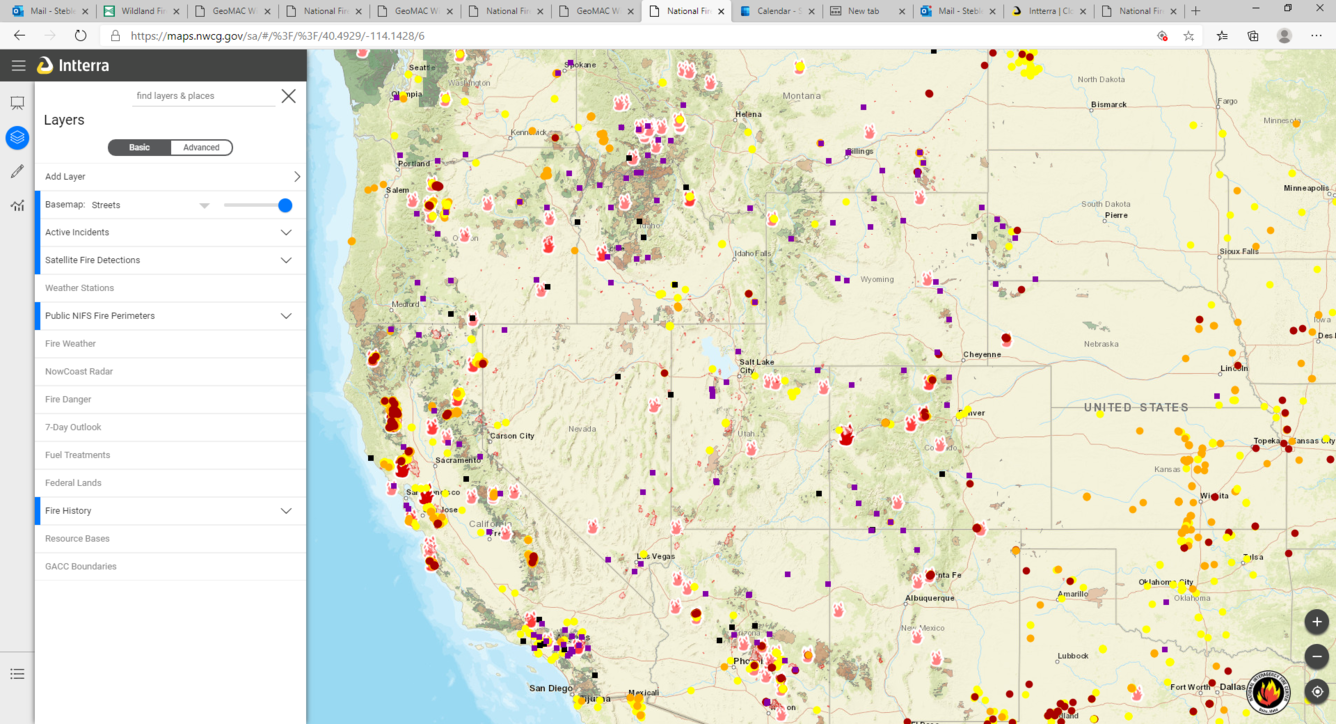Switch to the first Mail browser tab

coord(50,11)
